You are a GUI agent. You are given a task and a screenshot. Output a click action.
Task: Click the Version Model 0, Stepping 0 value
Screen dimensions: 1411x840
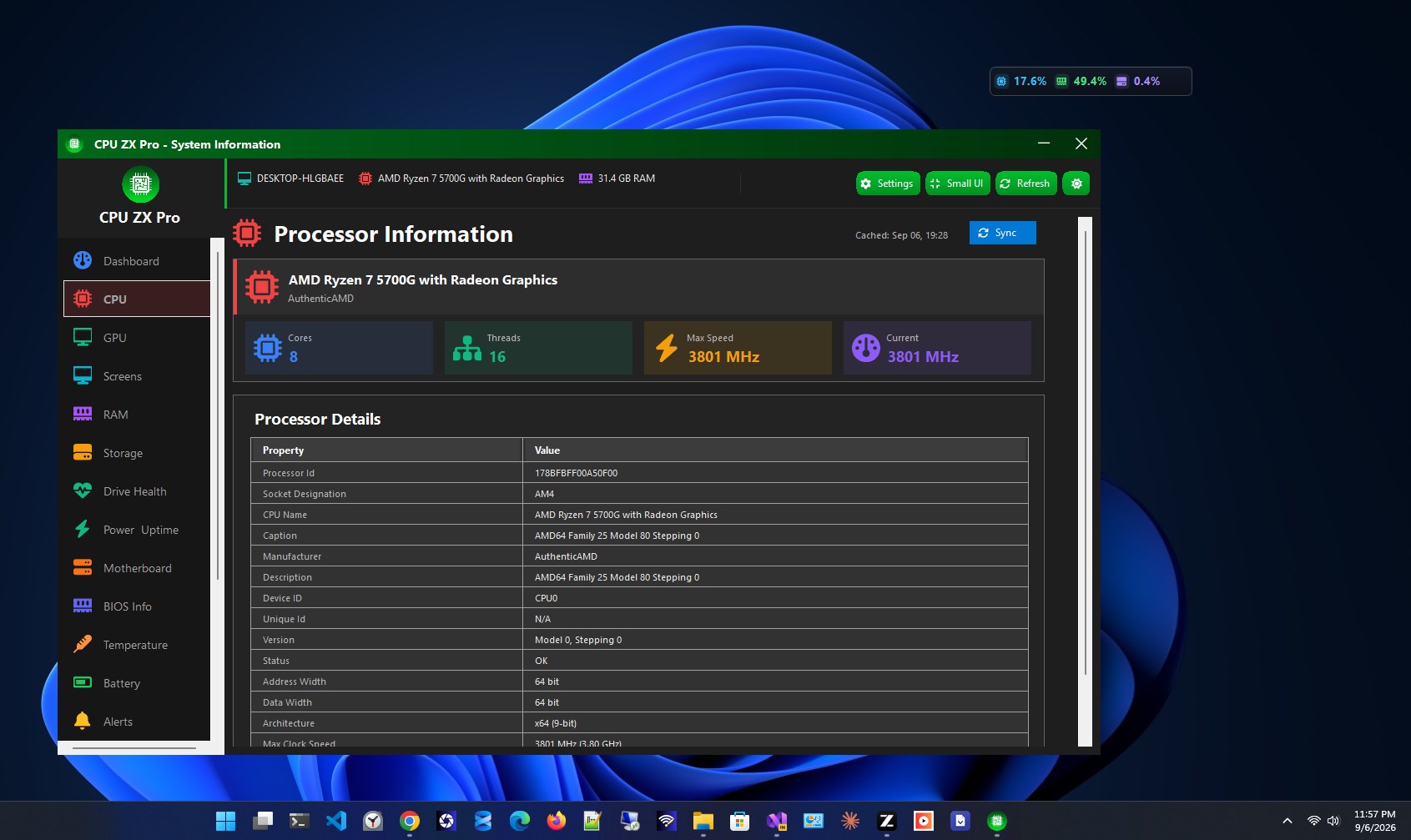point(578,640)
